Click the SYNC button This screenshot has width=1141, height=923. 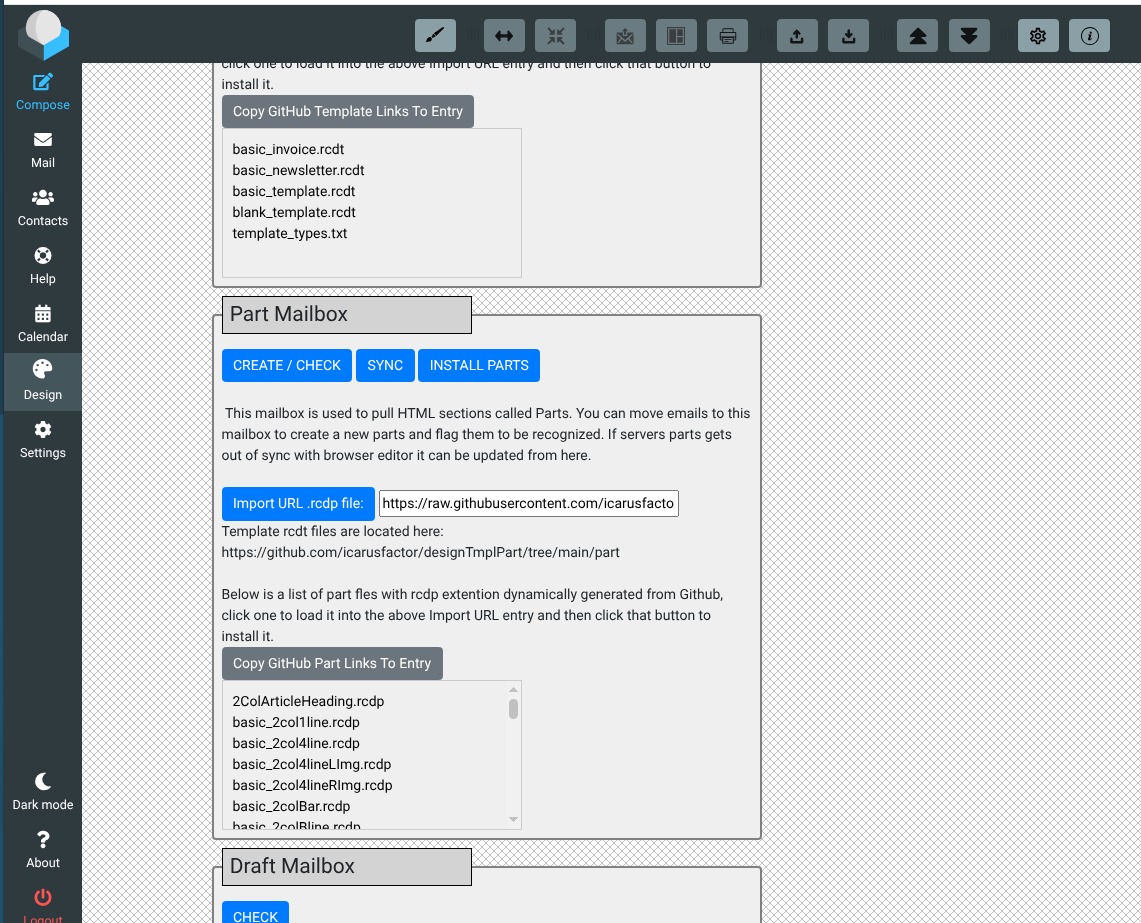(385, 365)
